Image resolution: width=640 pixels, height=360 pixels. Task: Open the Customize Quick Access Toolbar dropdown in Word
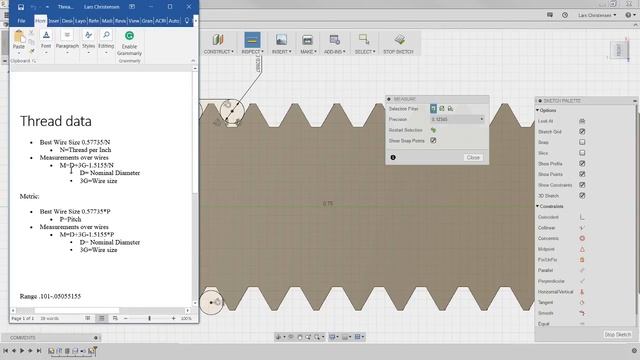point(47,7)
